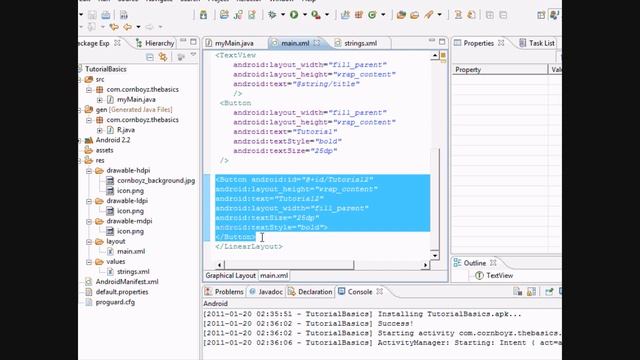Select TextView in the Outline
Viewport: 640px width, 360px height.
[x=500, y=276]
